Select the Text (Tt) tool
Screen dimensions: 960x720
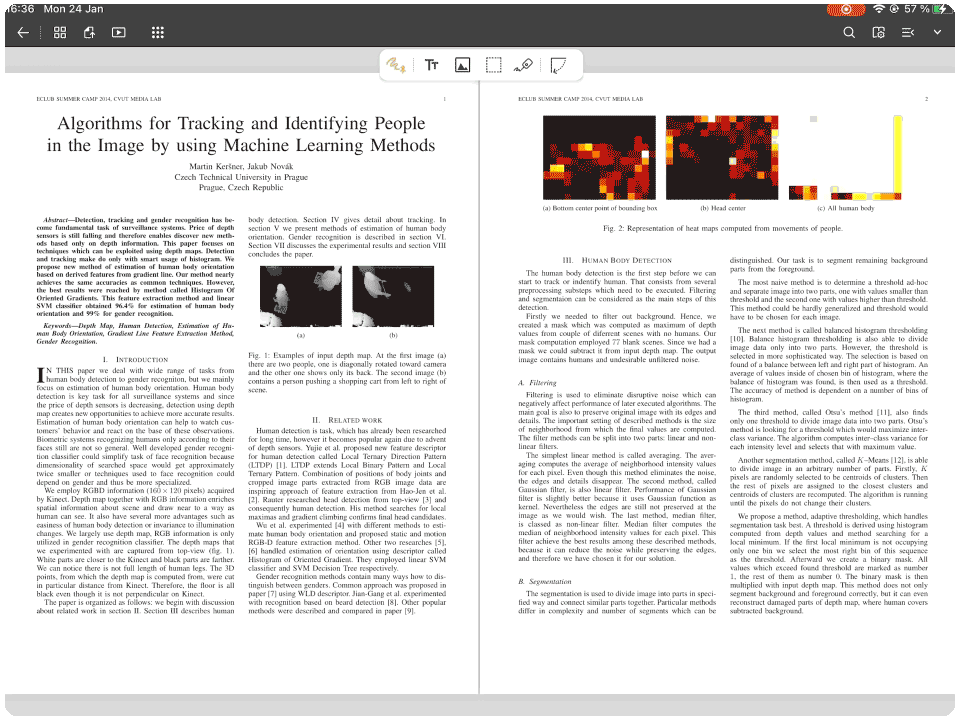432,65
